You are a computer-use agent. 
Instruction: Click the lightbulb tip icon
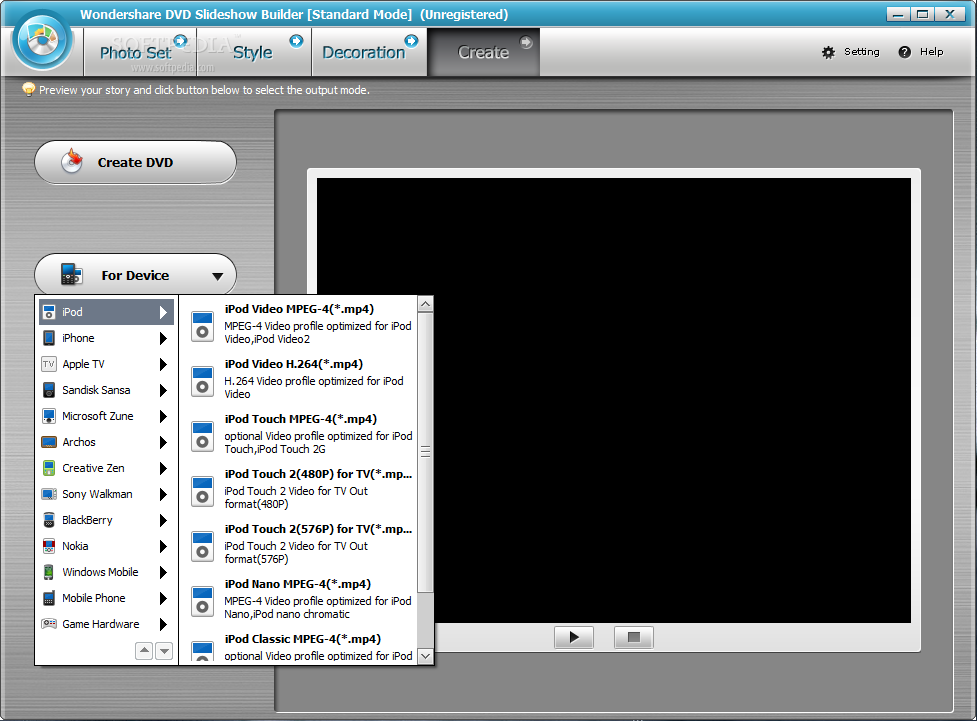coord(28,90)
